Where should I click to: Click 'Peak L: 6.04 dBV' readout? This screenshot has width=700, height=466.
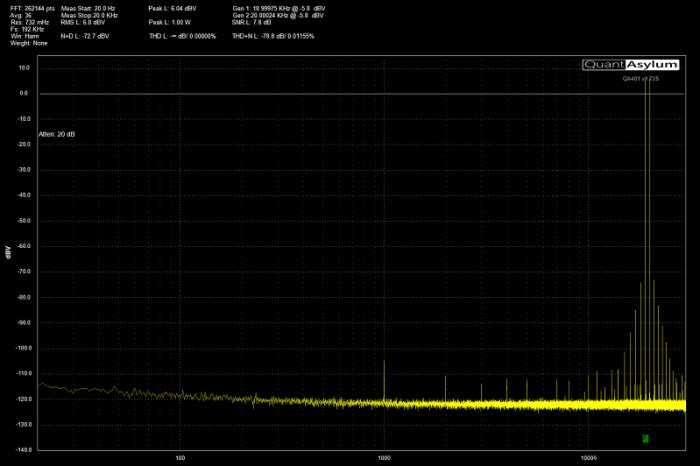coord(172,8)
